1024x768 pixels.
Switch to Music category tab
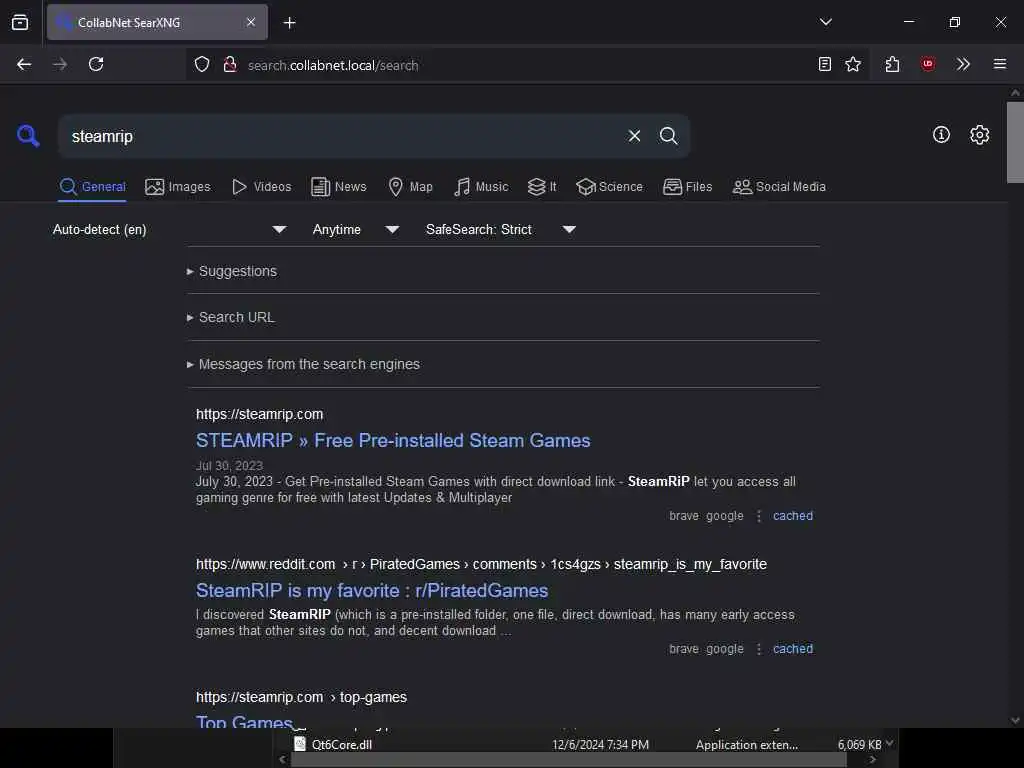481,187
